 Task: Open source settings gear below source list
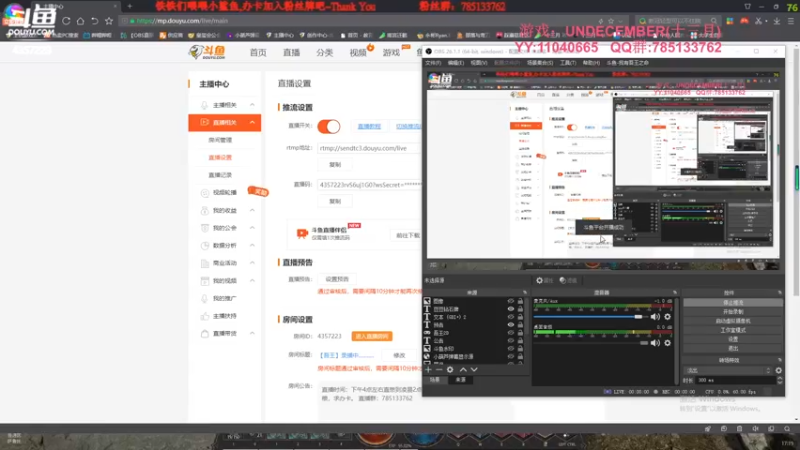pyautogui.click(x=450, y=369)
